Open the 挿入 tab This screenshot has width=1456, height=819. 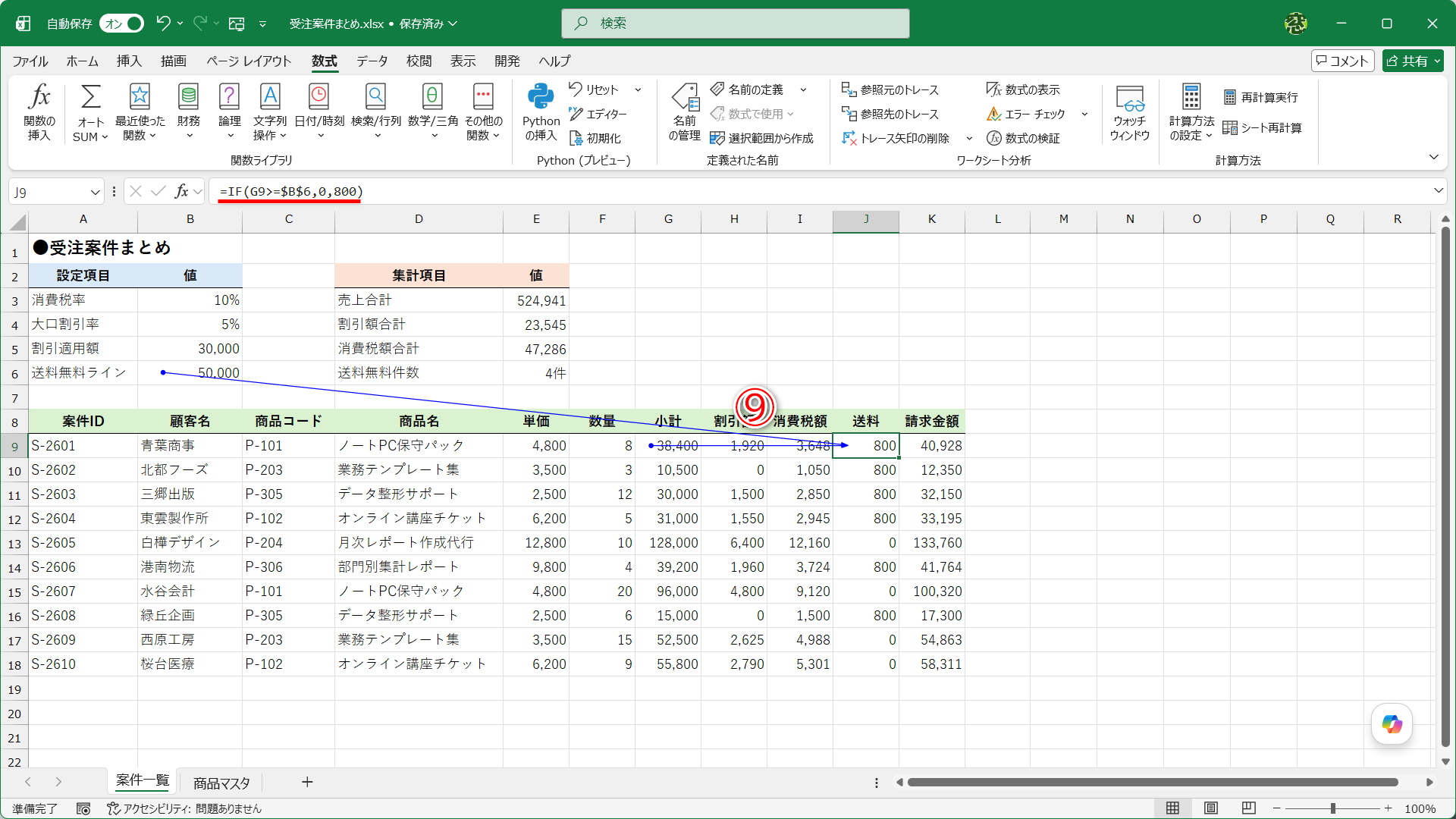click(x=129, y=61)
